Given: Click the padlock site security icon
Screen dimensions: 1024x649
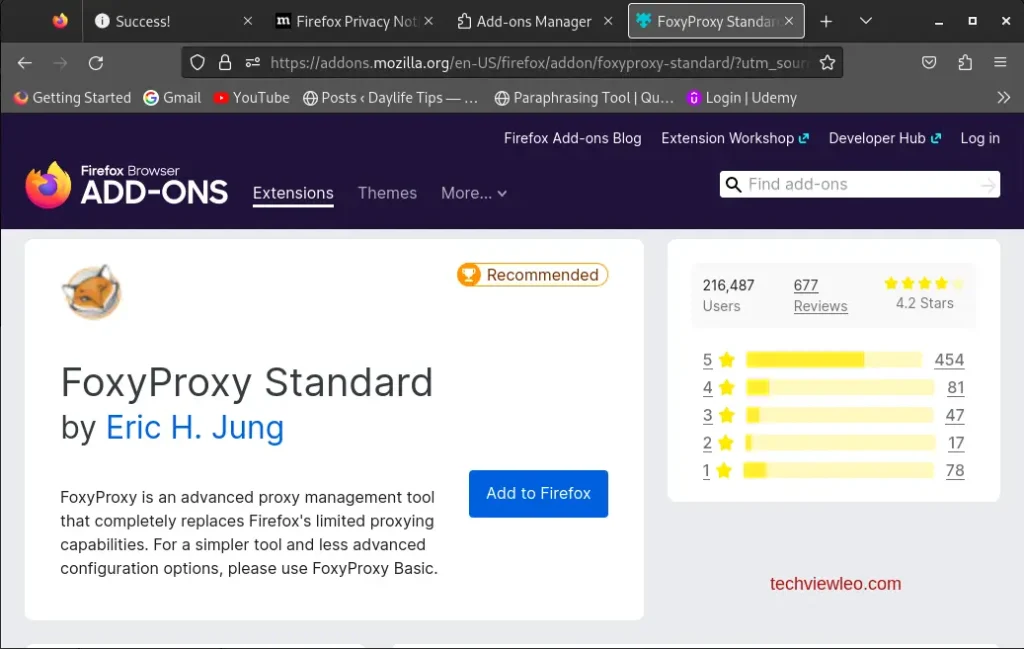Looking at the screenshot, I should tap(225, 63).
